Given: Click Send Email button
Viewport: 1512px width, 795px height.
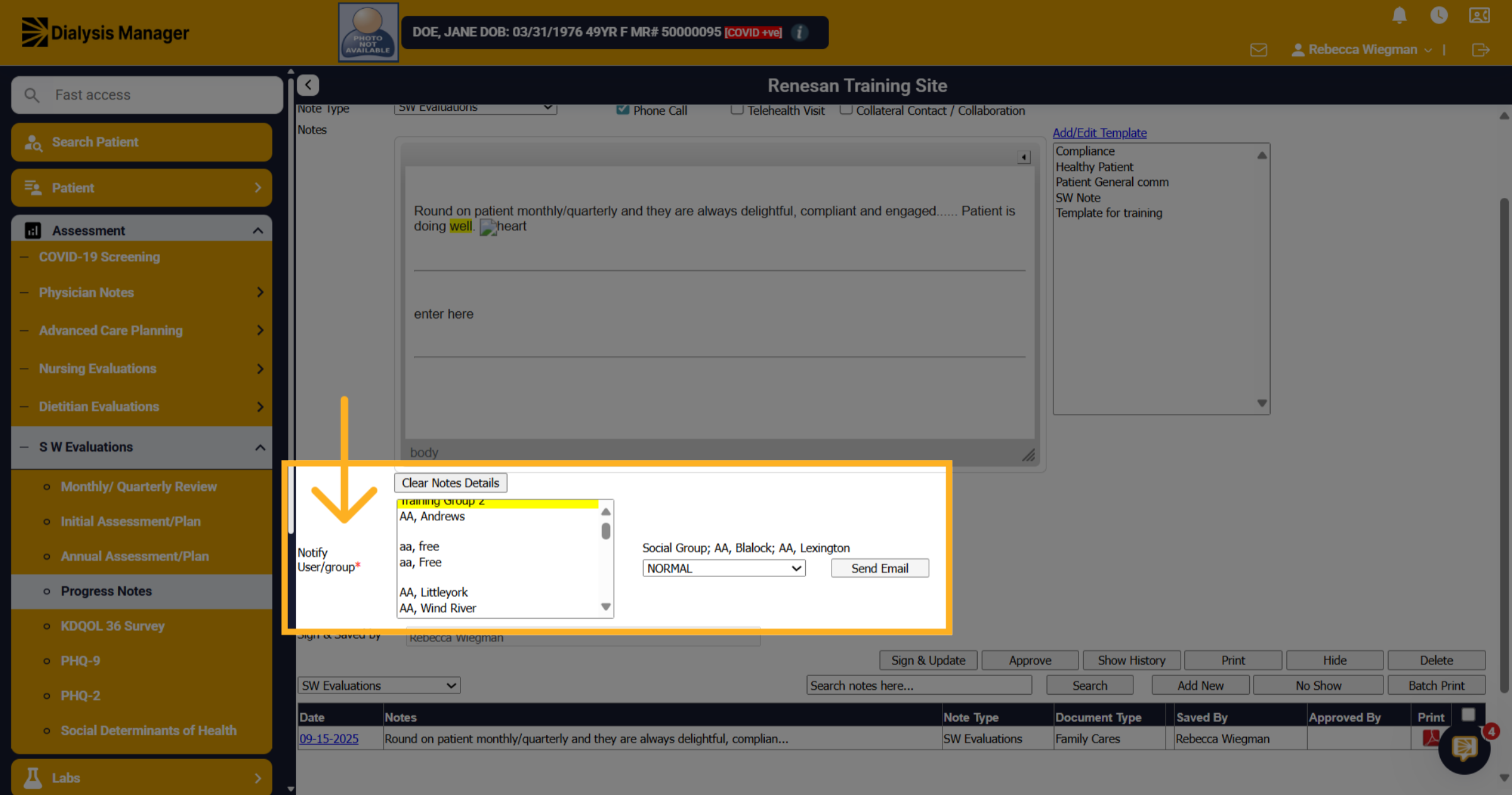Looking at the screenshot, I should tap(879, 568).
